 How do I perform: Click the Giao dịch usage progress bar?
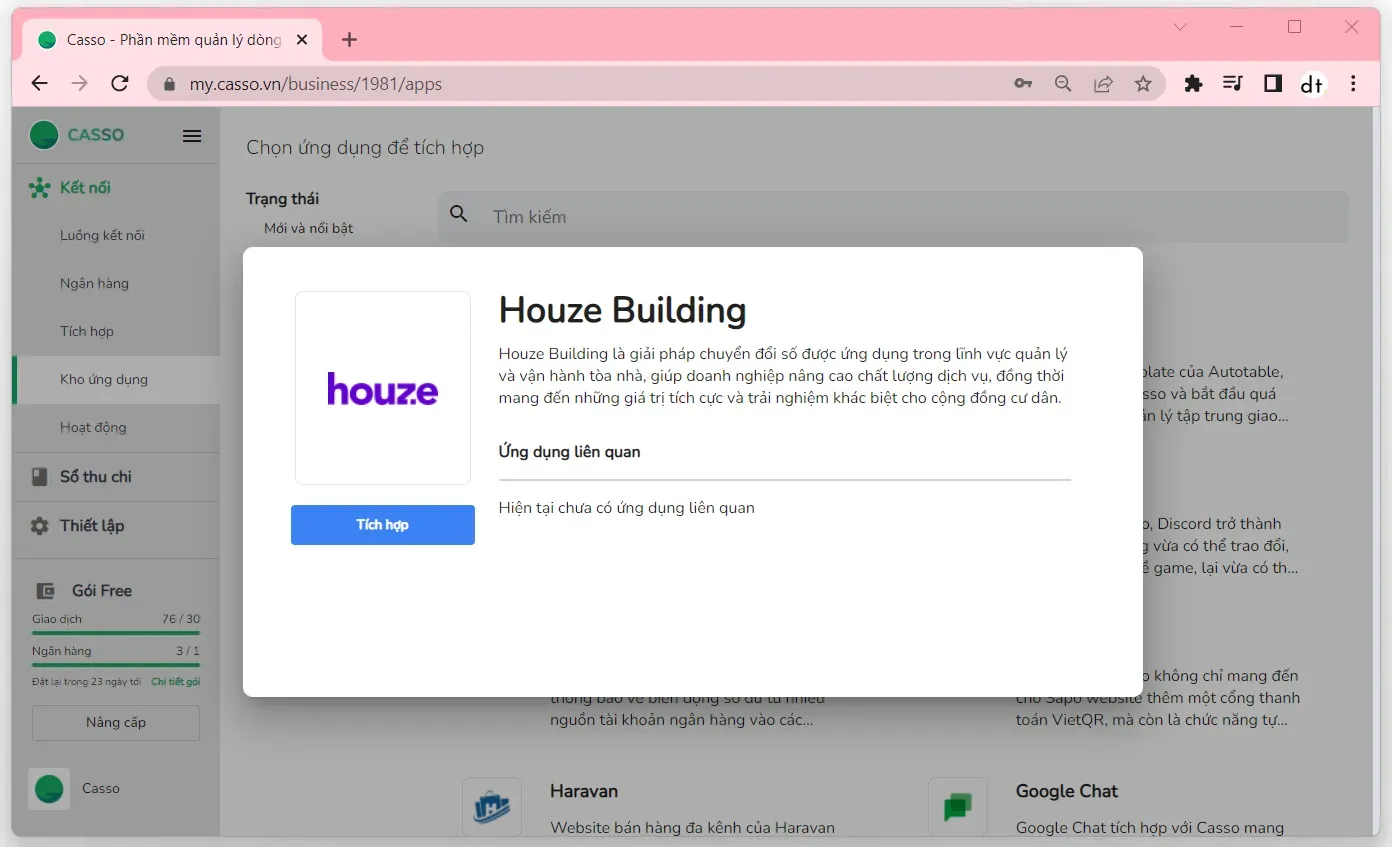coord(116,632)
